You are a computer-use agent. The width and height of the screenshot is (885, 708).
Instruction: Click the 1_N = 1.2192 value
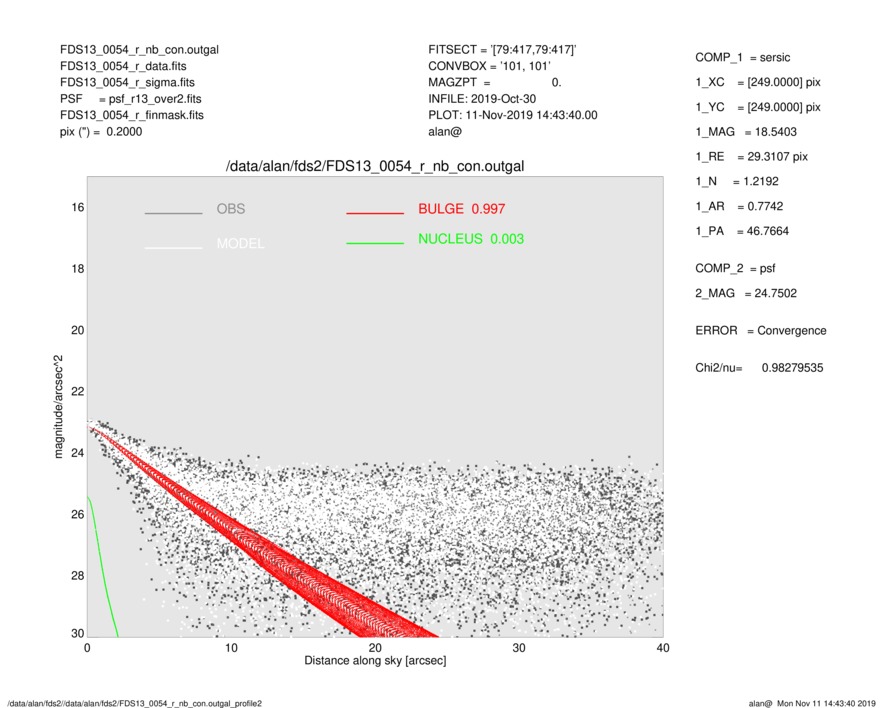[737, 182]
